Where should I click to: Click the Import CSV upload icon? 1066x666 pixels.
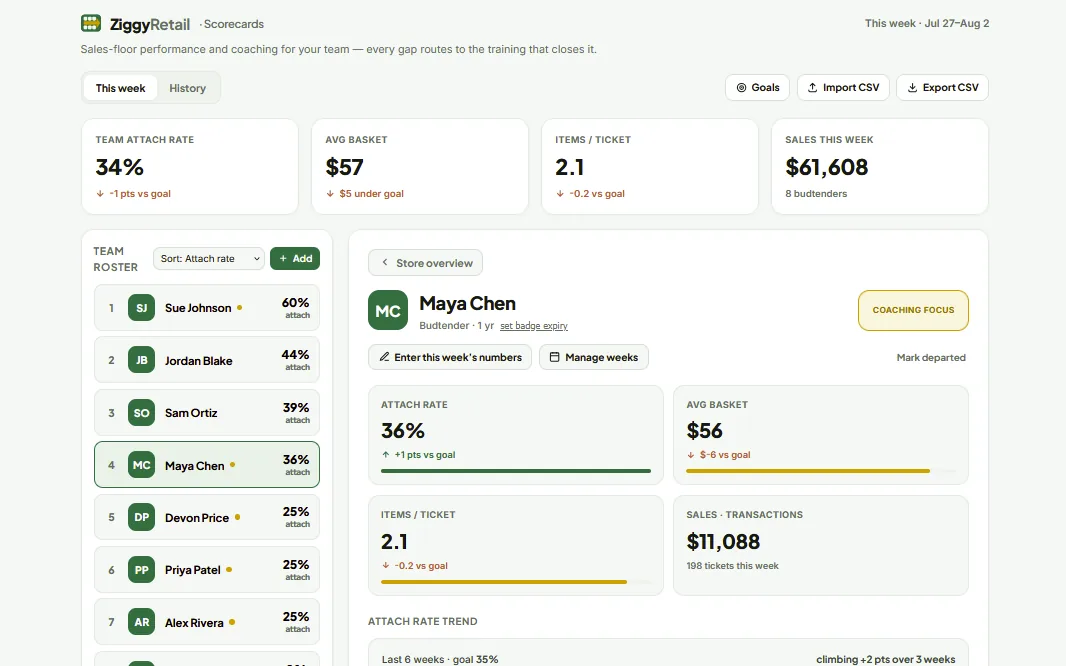812,88
